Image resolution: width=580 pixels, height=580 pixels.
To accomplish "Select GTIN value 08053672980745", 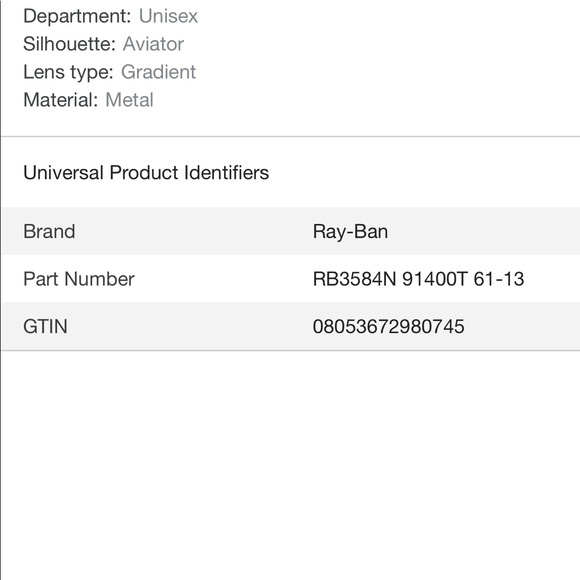I will tap(388, 327).
